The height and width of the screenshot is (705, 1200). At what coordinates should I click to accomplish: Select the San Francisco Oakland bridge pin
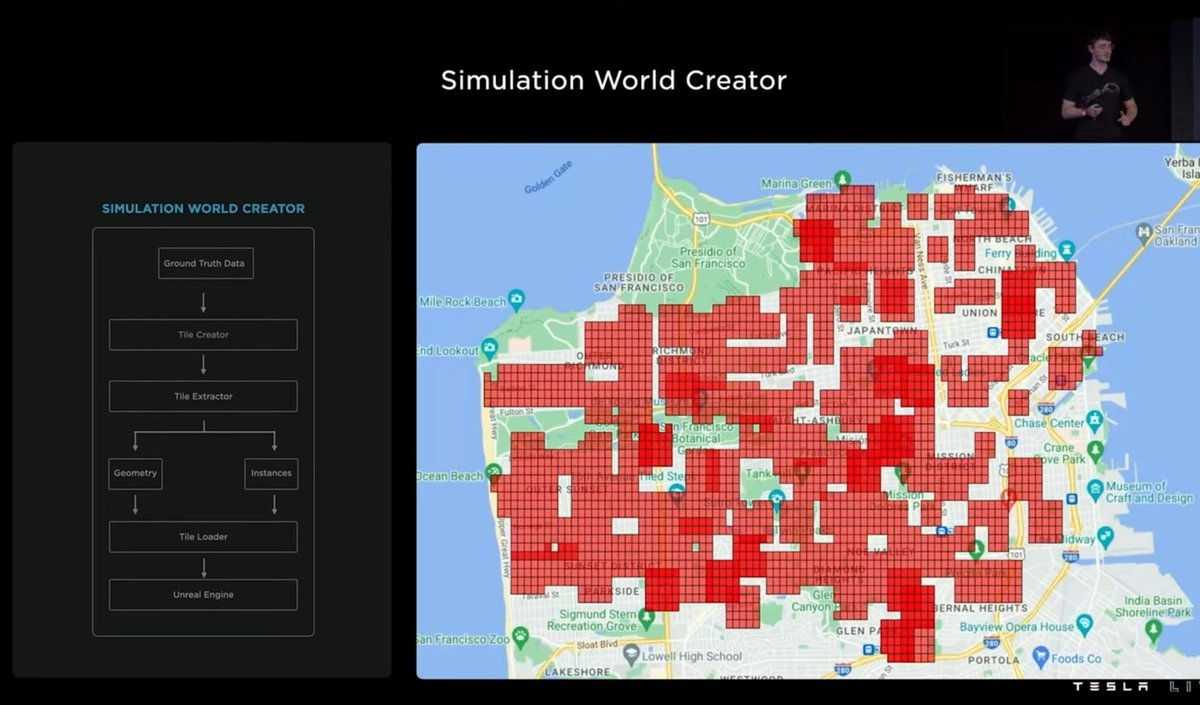1144,232
